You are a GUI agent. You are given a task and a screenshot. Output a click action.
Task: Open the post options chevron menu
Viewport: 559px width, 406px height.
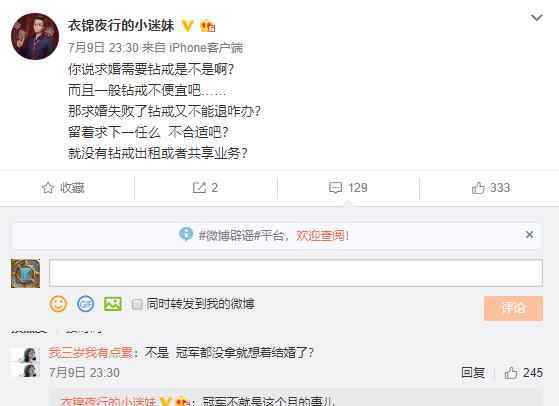pyautogui.click(x=537, y=17)
